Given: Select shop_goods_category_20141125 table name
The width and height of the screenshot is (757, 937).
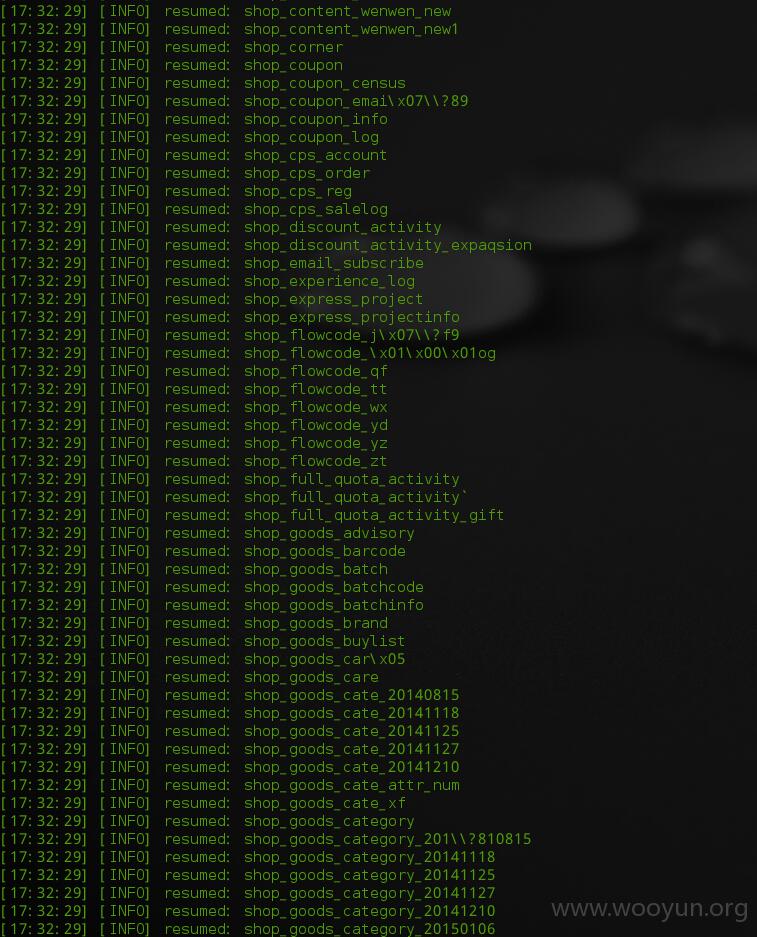Looking at the screenshot, I should [x=370, y=875].
